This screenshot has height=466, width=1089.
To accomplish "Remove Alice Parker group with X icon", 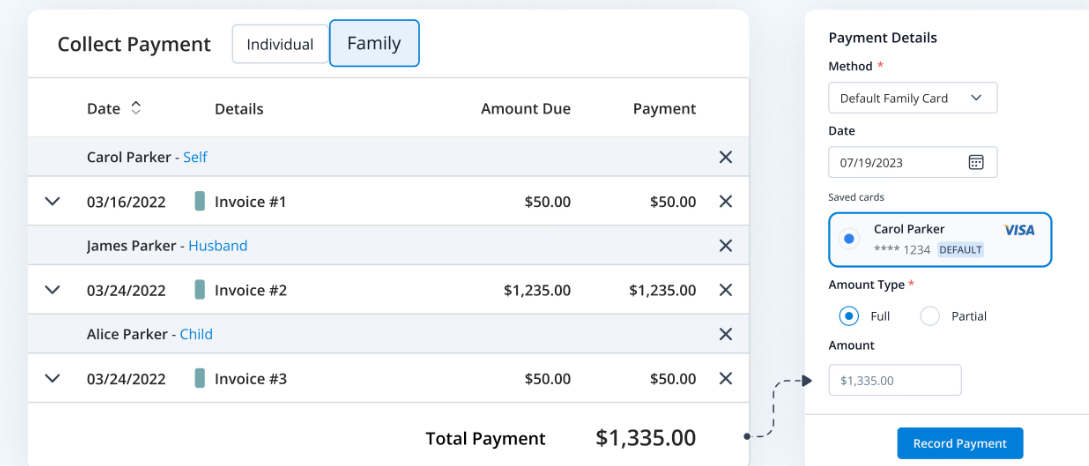I will pos(726,334).
